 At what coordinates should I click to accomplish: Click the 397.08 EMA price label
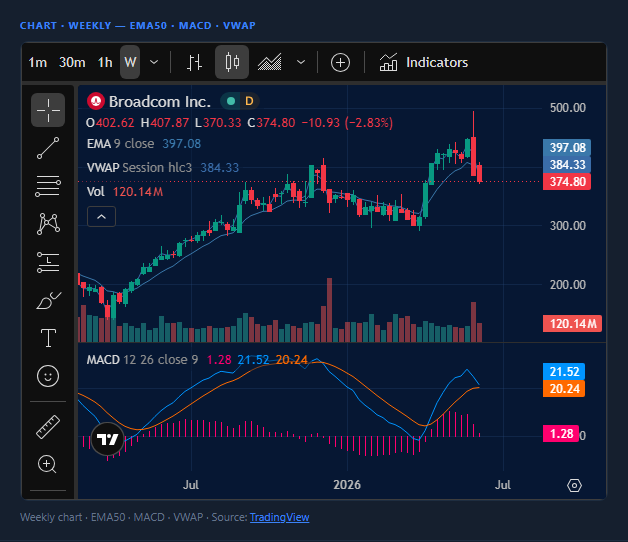tap(567, 147)
